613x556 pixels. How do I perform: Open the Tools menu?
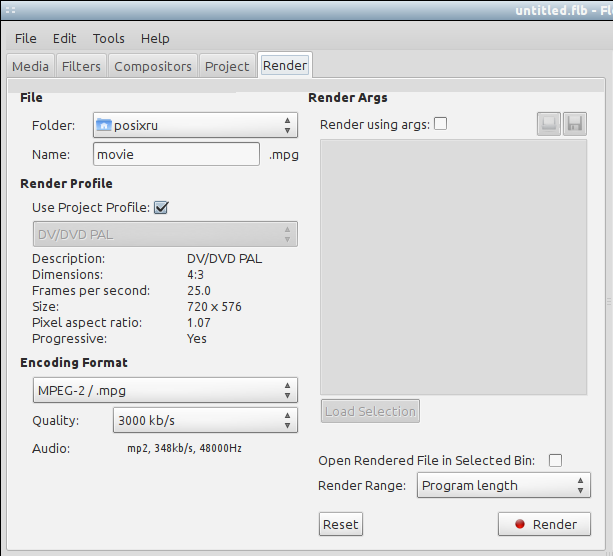pyautogui.click(x=109, y=38)
